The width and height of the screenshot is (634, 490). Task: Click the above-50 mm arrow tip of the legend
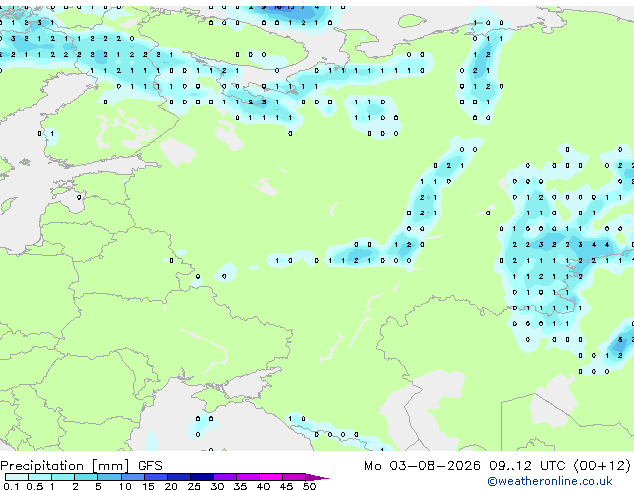pyautogui.click(x=317, y=477)
